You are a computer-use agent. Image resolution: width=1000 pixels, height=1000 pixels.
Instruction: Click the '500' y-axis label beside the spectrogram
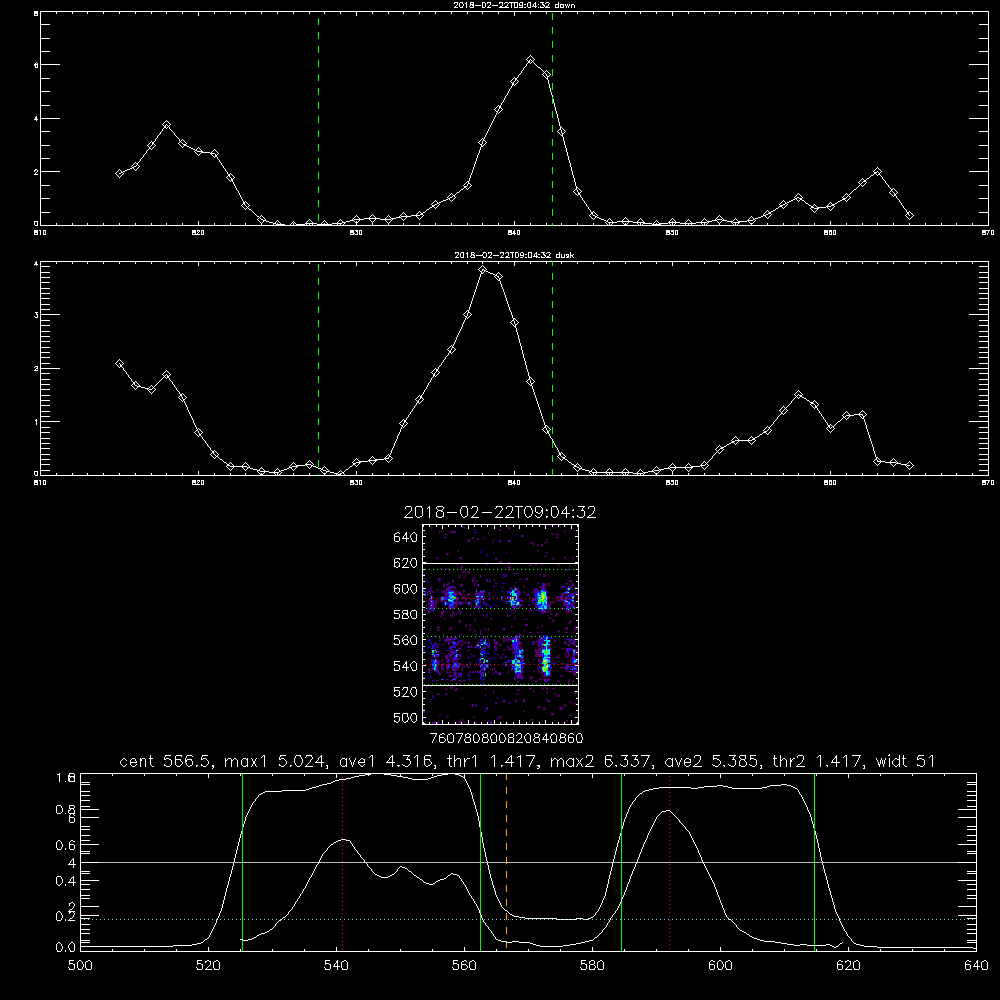[406, 718]
